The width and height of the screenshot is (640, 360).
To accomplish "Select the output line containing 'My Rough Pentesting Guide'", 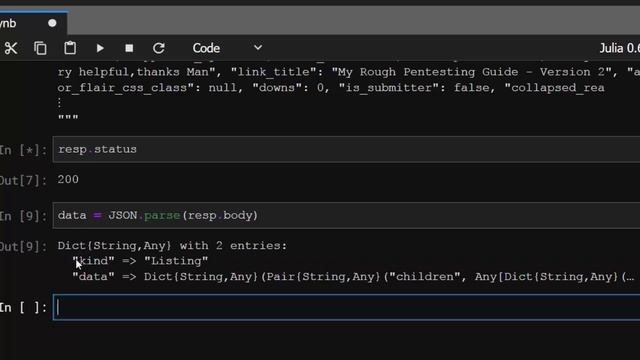I will point(349,72).
